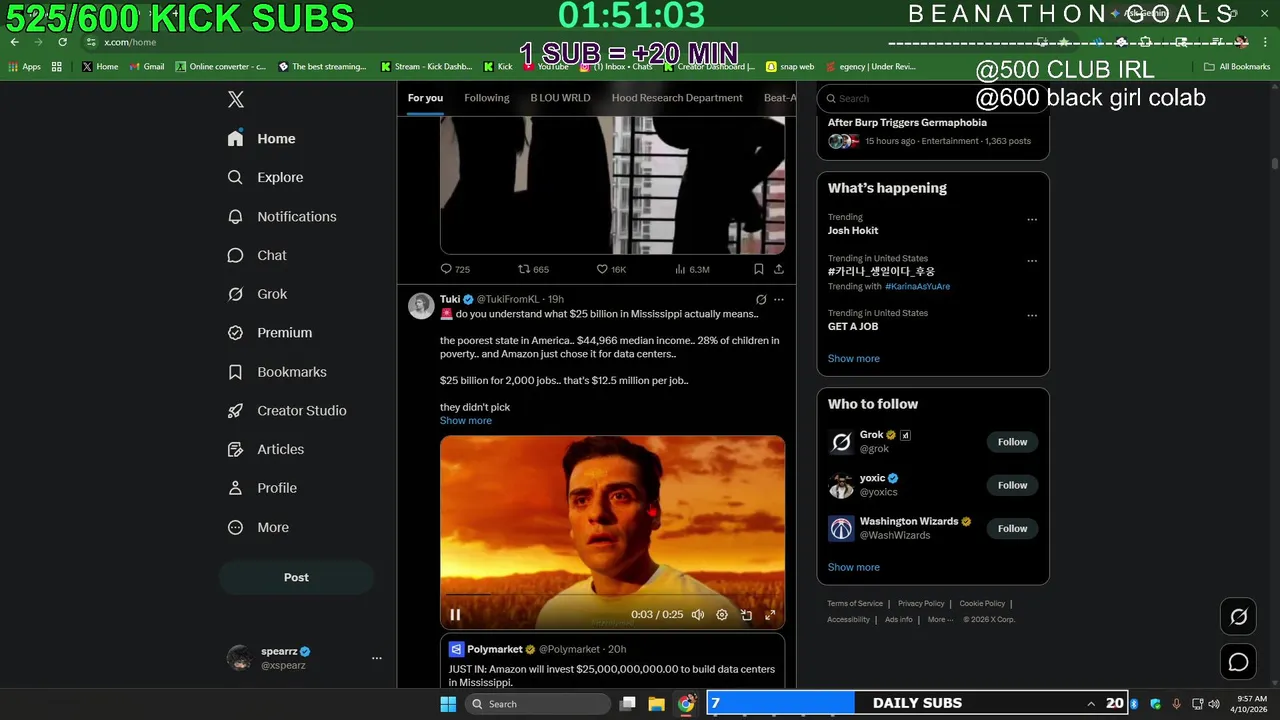Open more options for GET A JOB trend

(1032, 316)
